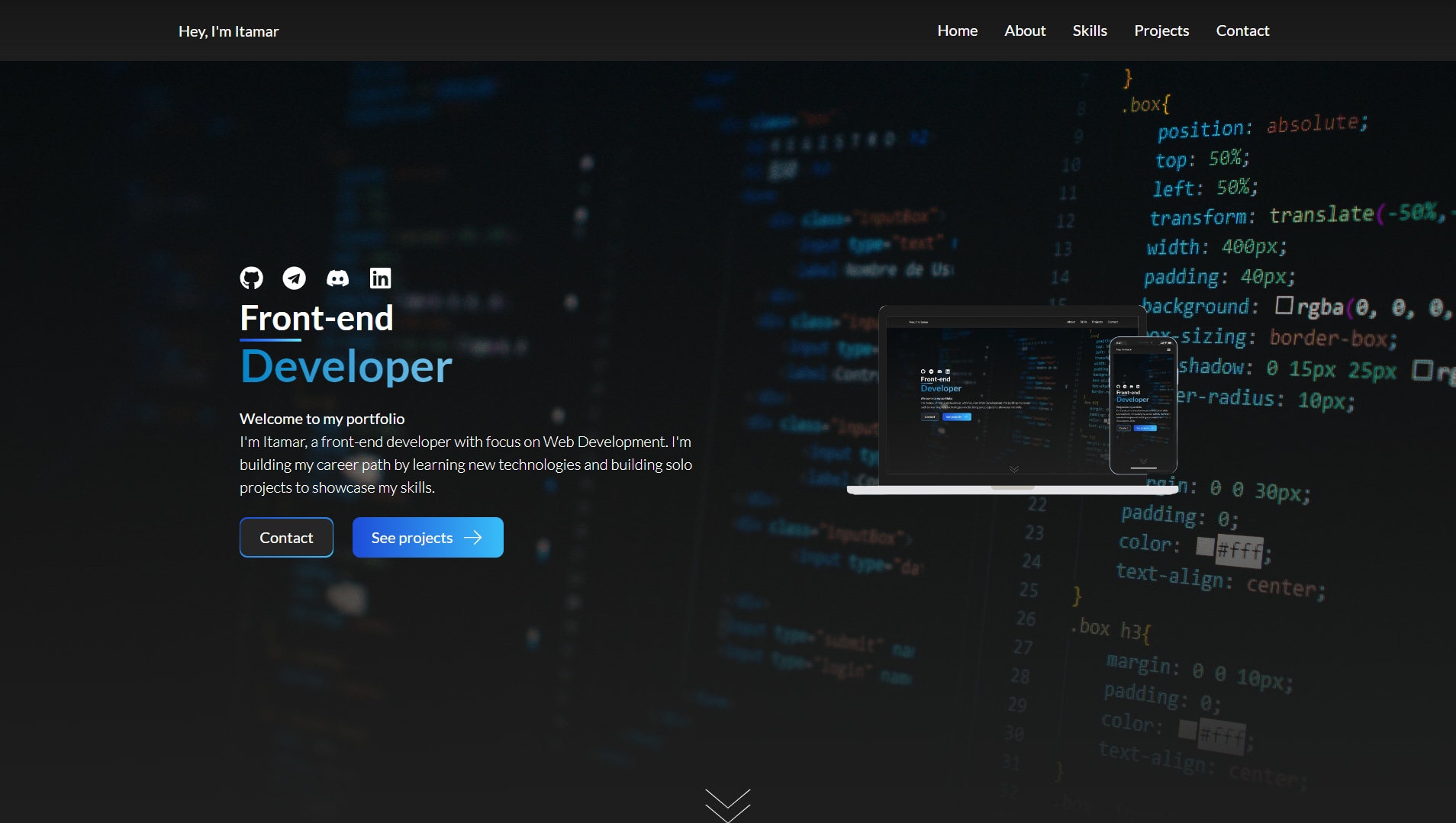
Task: Go to the Home nav link
Action: tap(957, 31)
